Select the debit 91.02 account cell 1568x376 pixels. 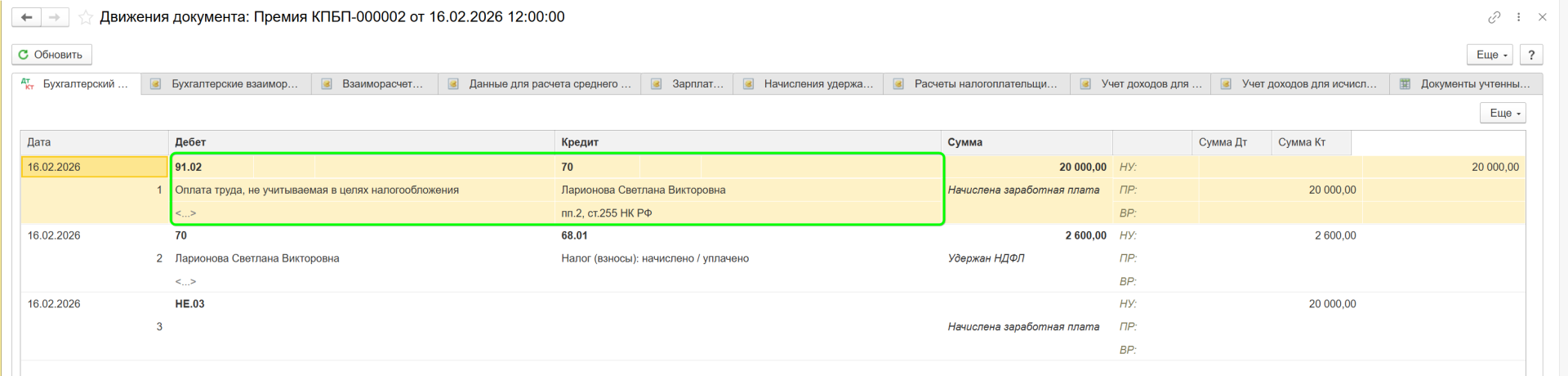(x=189, y=167)
